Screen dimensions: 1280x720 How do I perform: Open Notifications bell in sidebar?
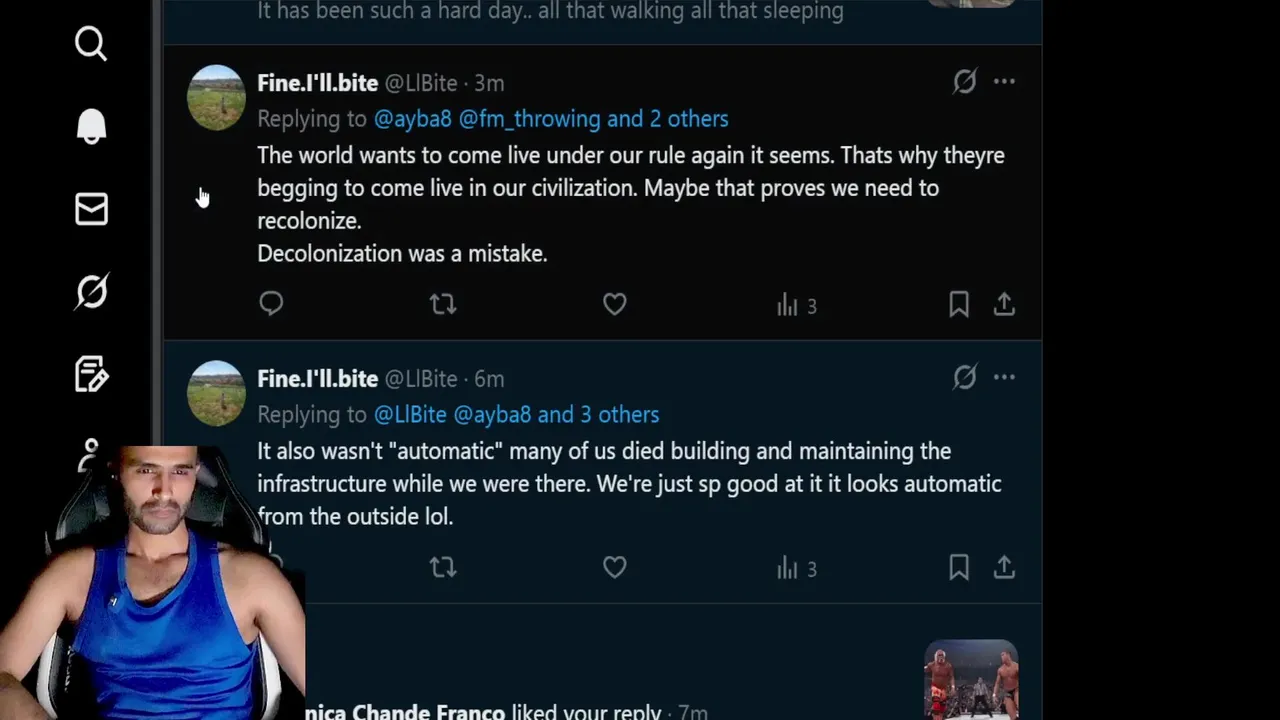(x=91, y=127)
